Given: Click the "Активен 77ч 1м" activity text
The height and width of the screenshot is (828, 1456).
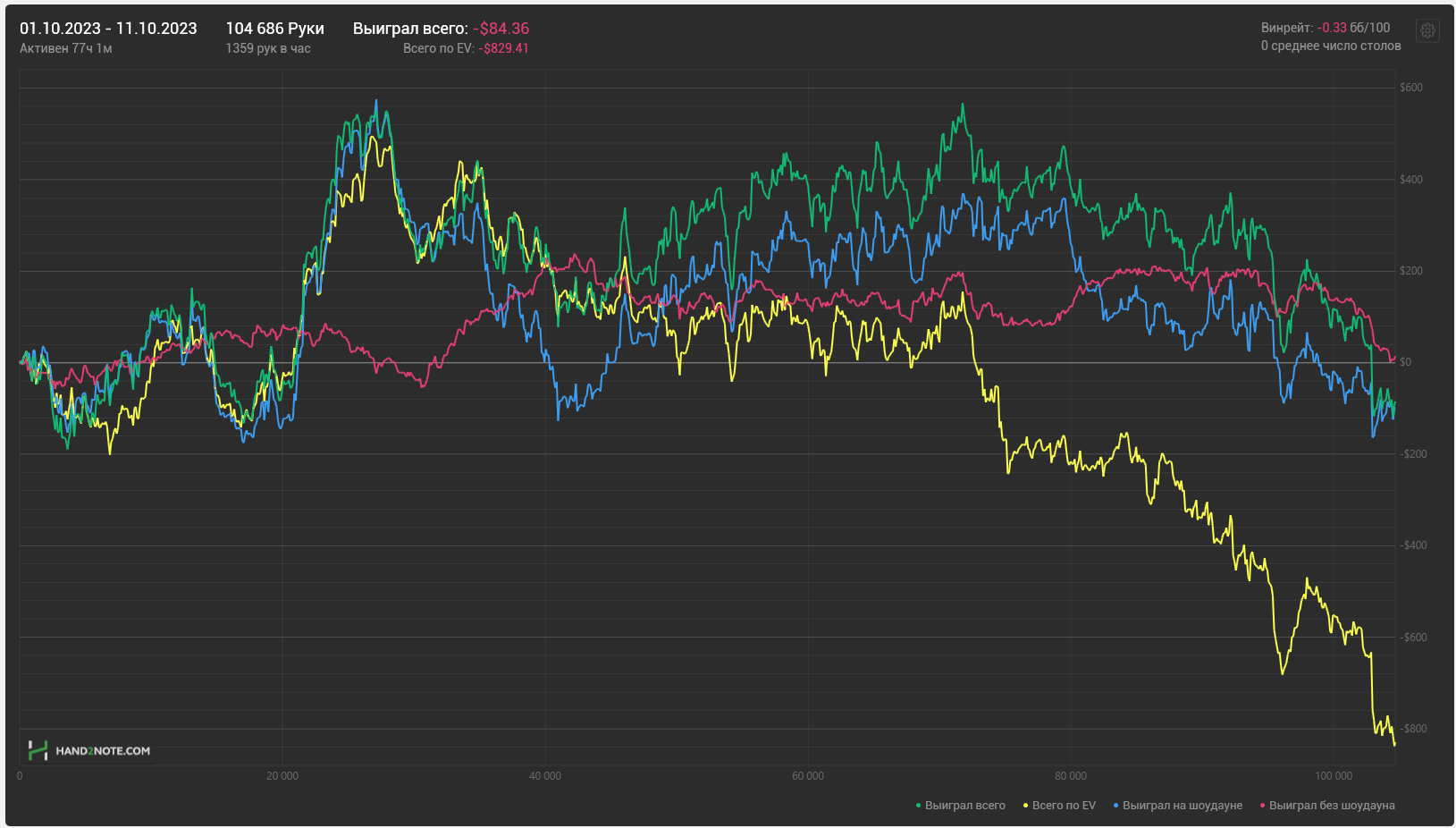Looking at the screenshot, I should click(x=66, y=48).
